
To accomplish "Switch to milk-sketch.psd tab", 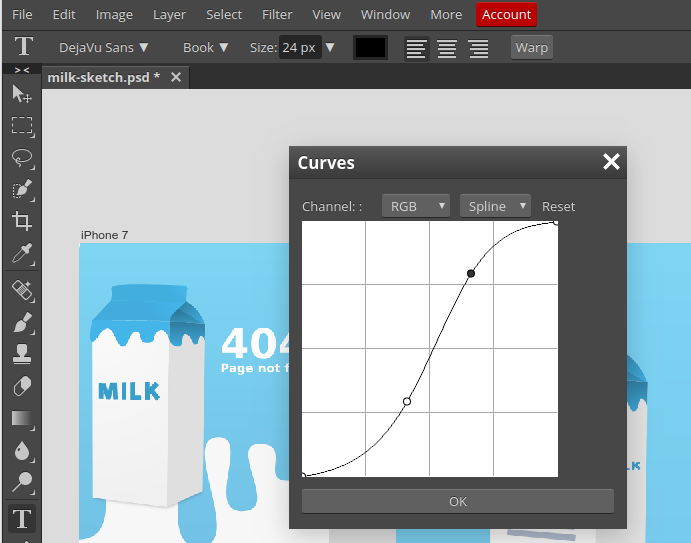I will (104, 78).
